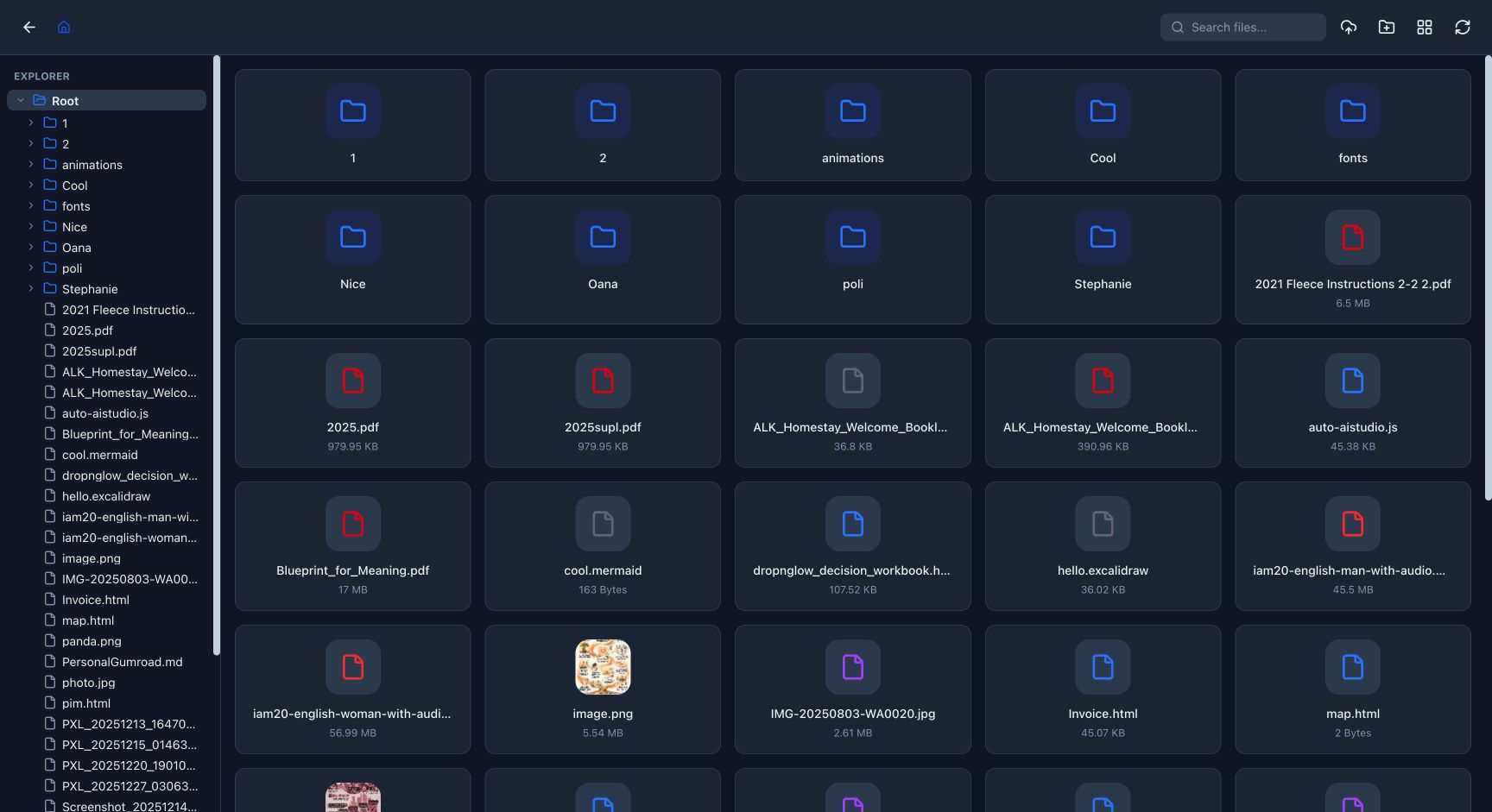Screen dimensions: 1492x812
Task: Click the cloud upload icon
Action: click(1349, 28)
